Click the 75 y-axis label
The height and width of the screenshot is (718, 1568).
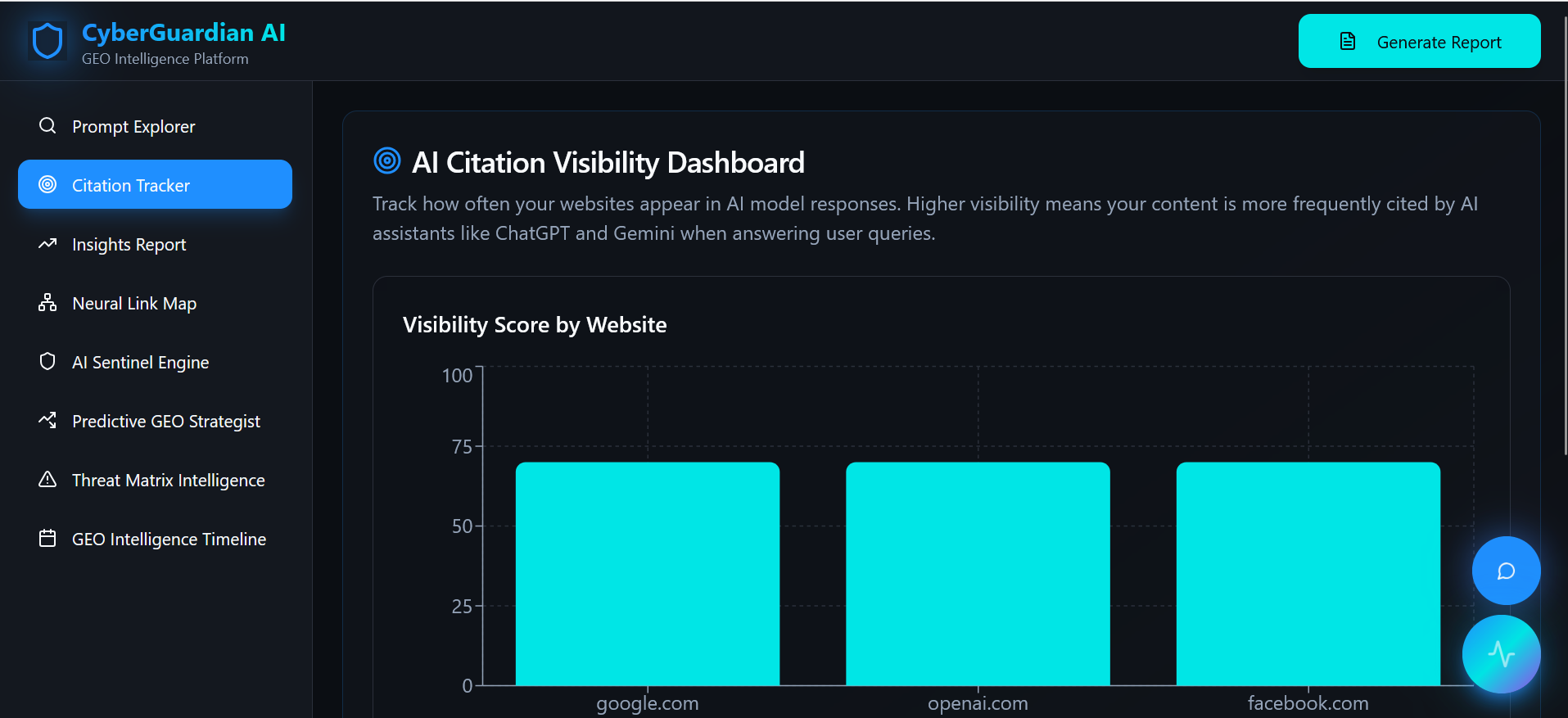(463, 447)
